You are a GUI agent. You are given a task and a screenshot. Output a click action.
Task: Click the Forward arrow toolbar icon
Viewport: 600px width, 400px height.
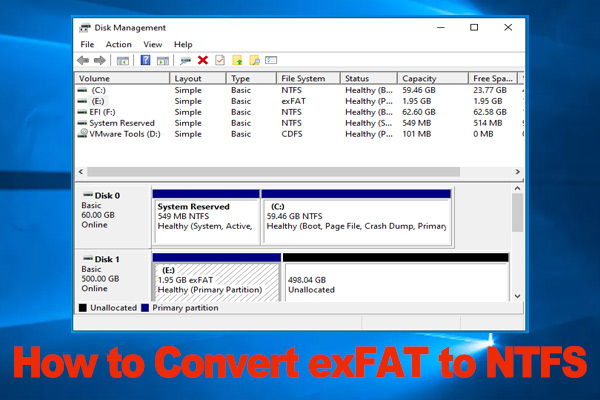point(99,60)
